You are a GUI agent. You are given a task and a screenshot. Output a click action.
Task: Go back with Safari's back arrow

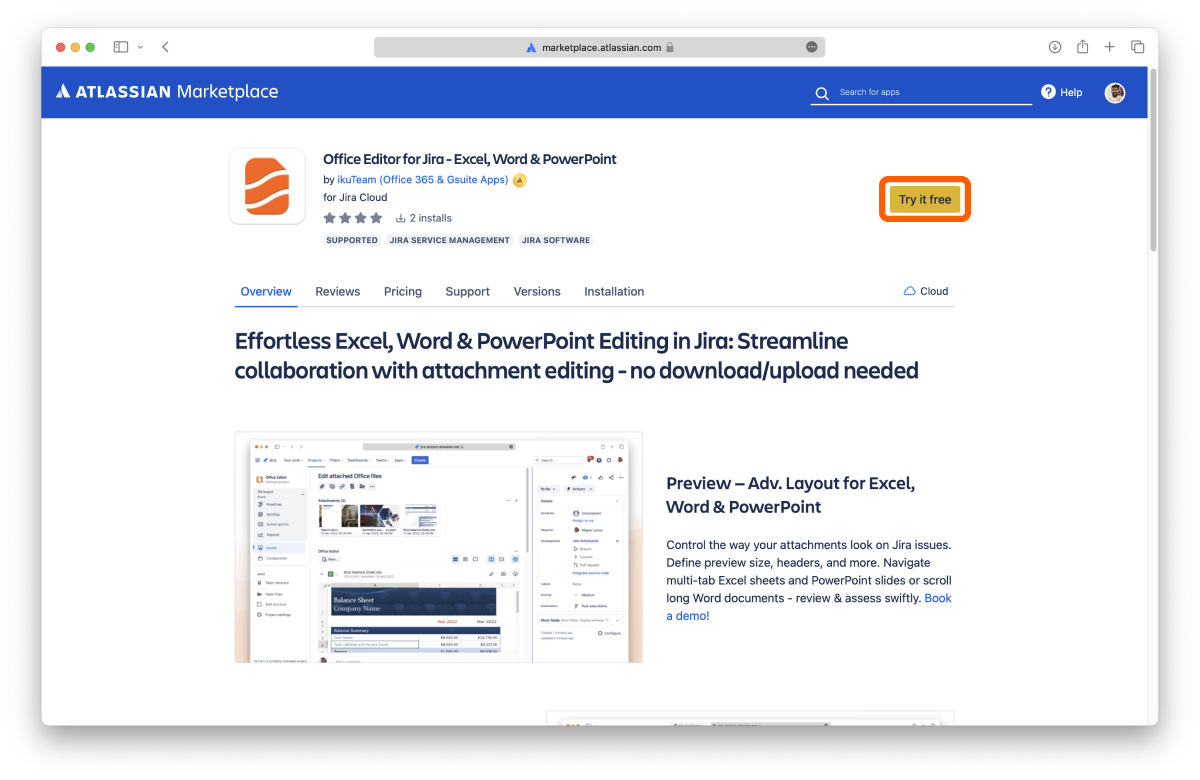[x=165, y=47]
